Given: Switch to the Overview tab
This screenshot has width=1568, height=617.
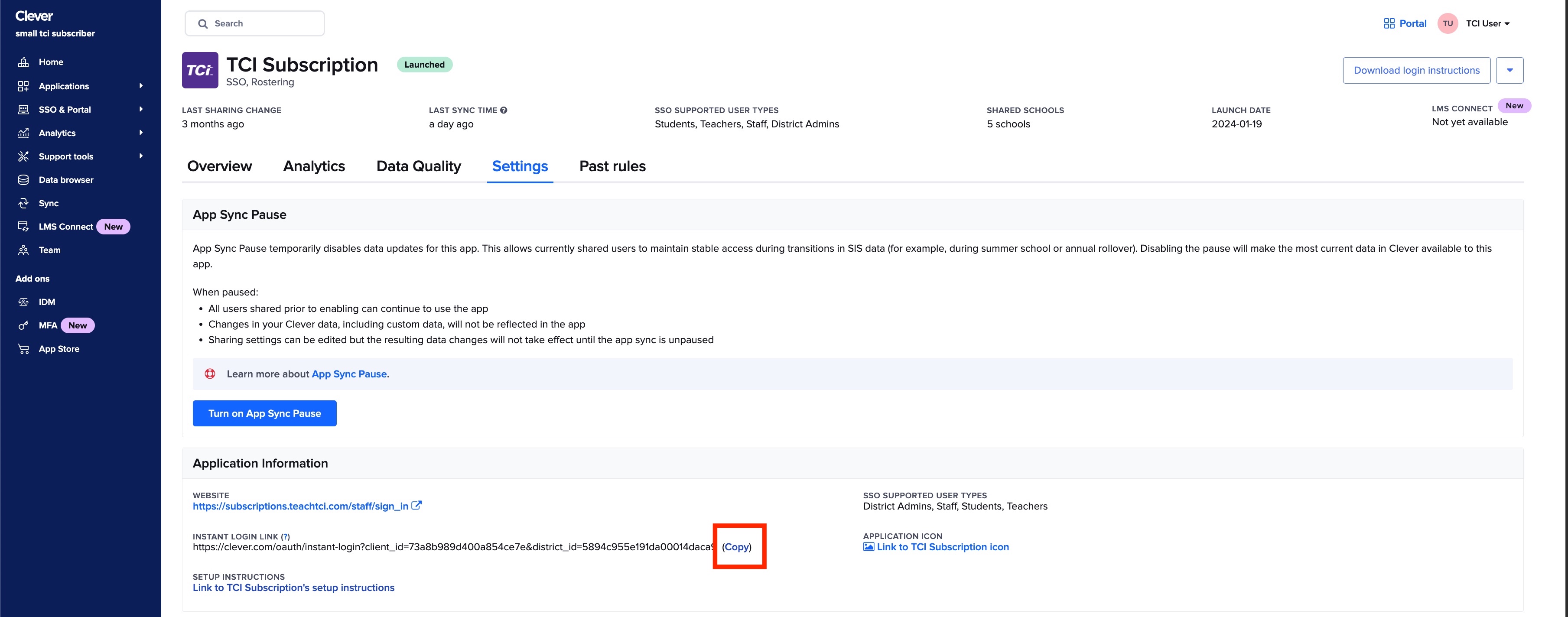Looking at the screenshot, I should point(219,166).
